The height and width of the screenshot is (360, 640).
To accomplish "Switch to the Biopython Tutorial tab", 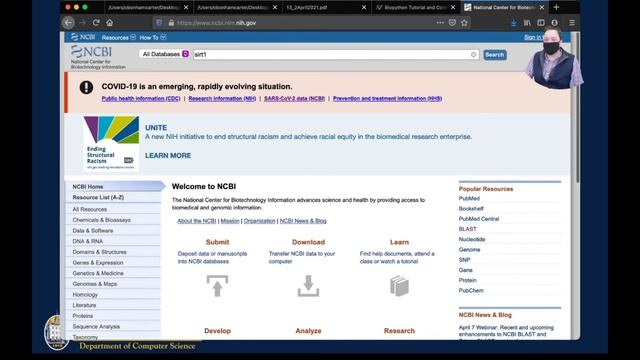I will (x=416, y=7).
